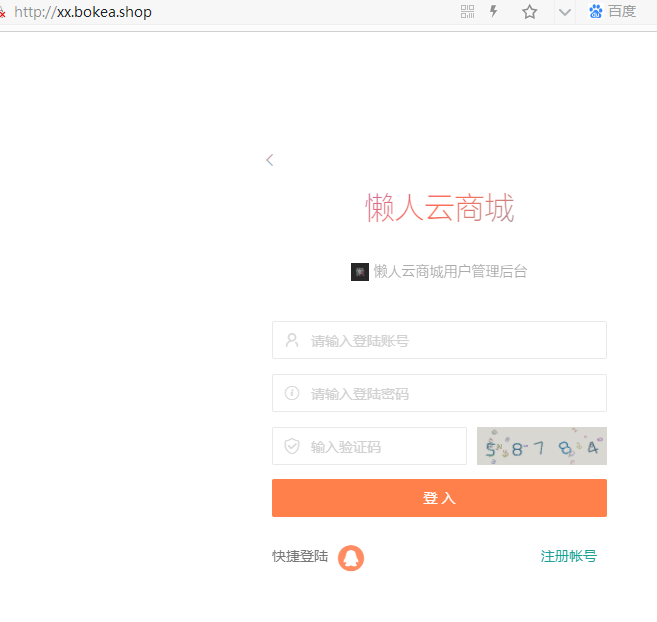Click the 懒人云商城 title heading

click(439, 209)
